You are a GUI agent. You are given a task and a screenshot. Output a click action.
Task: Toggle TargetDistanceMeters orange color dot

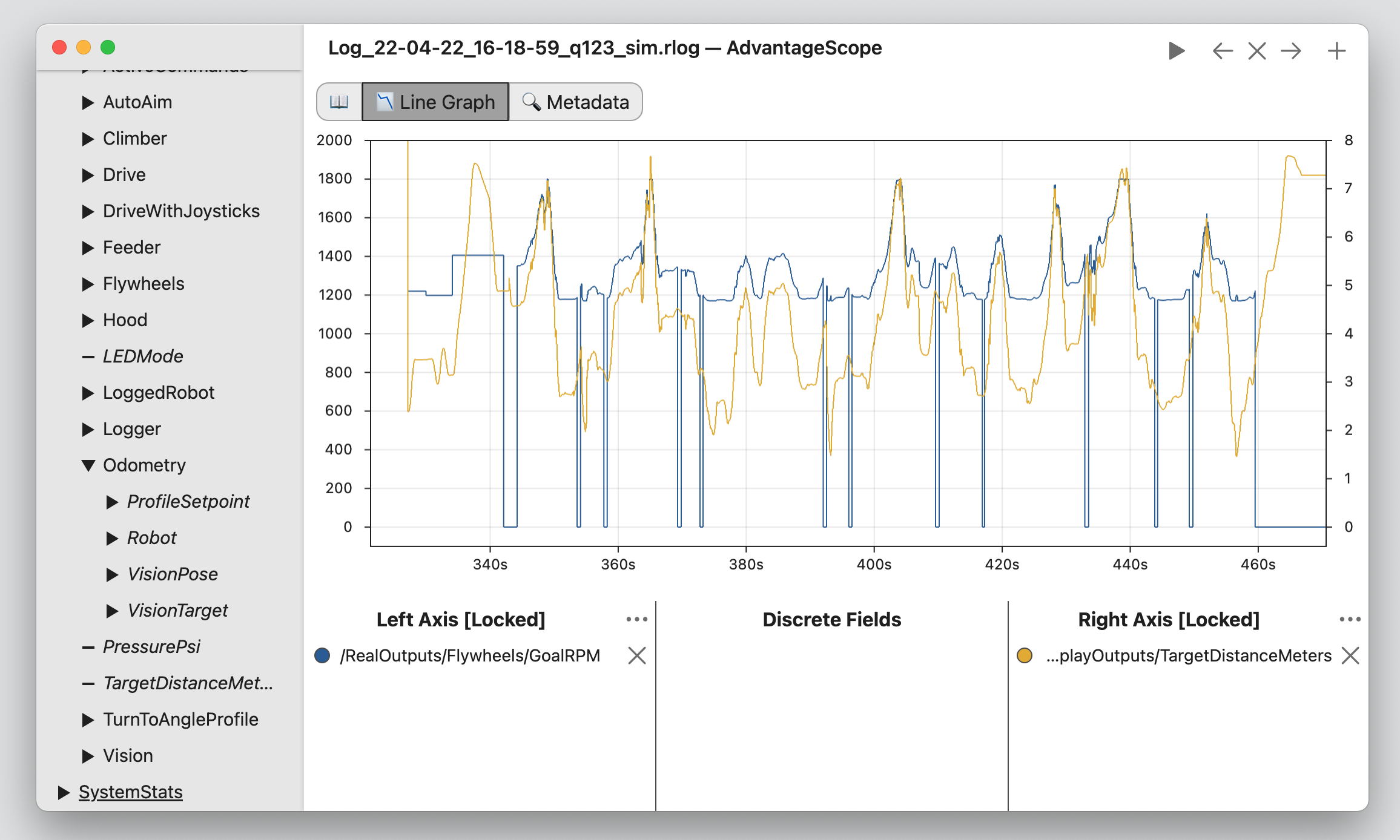pyautogui.click(x=1025, y=655)
